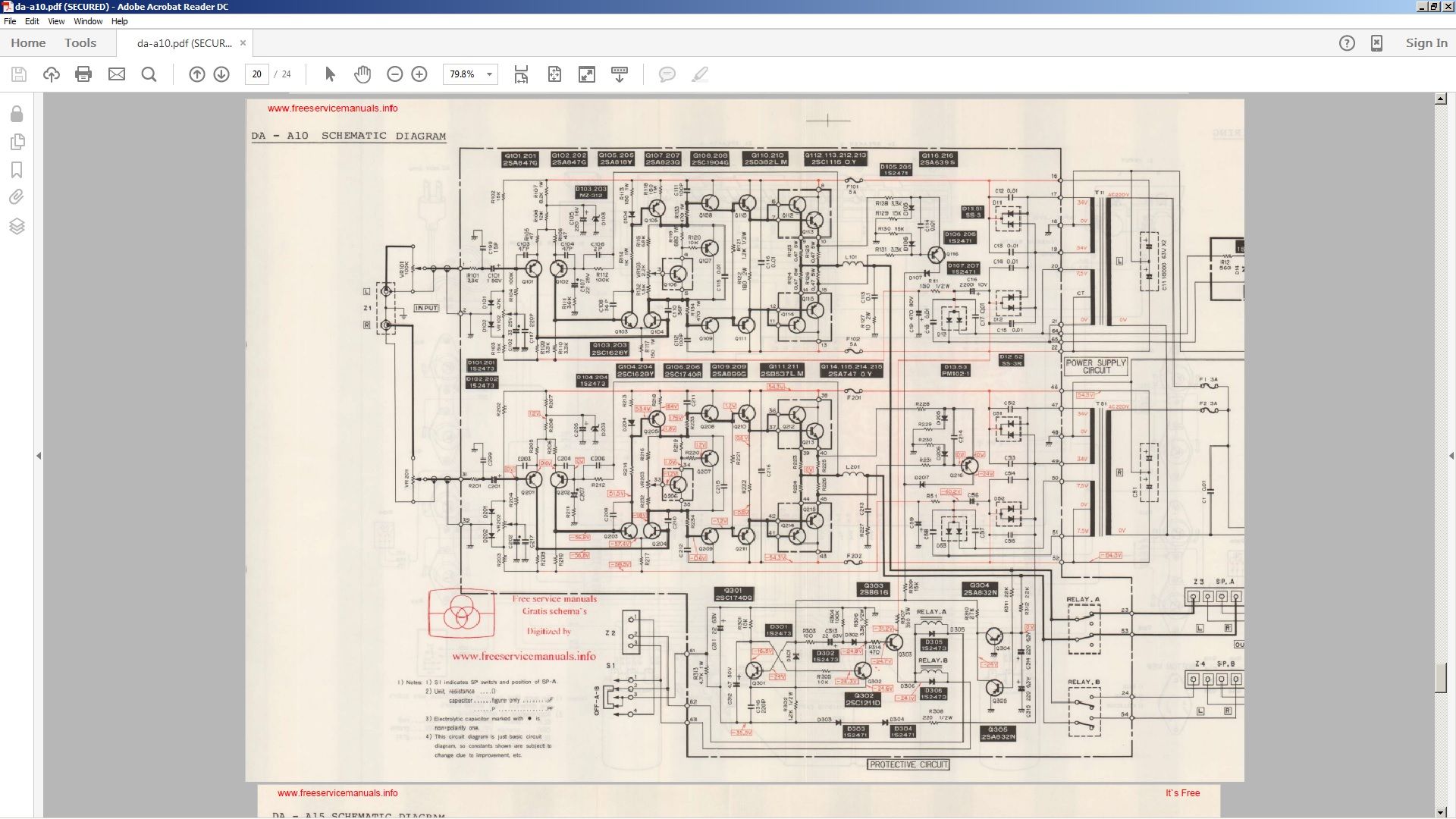Click "It's Free" text on next page
This screenshot has width=1456, height=819.
[x=1183, y=793]
